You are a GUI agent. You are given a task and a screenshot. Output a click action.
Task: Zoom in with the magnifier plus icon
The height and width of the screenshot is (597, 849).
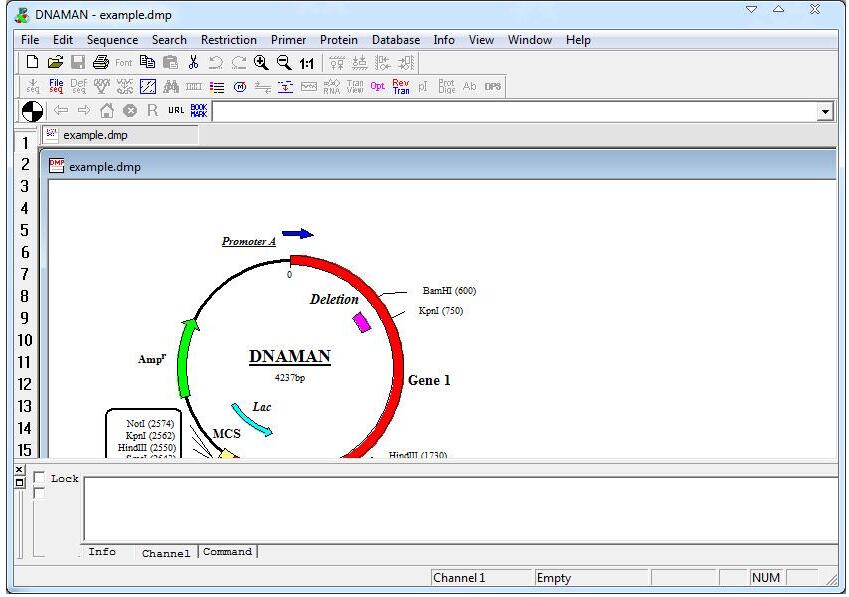(x=262, y=62)
